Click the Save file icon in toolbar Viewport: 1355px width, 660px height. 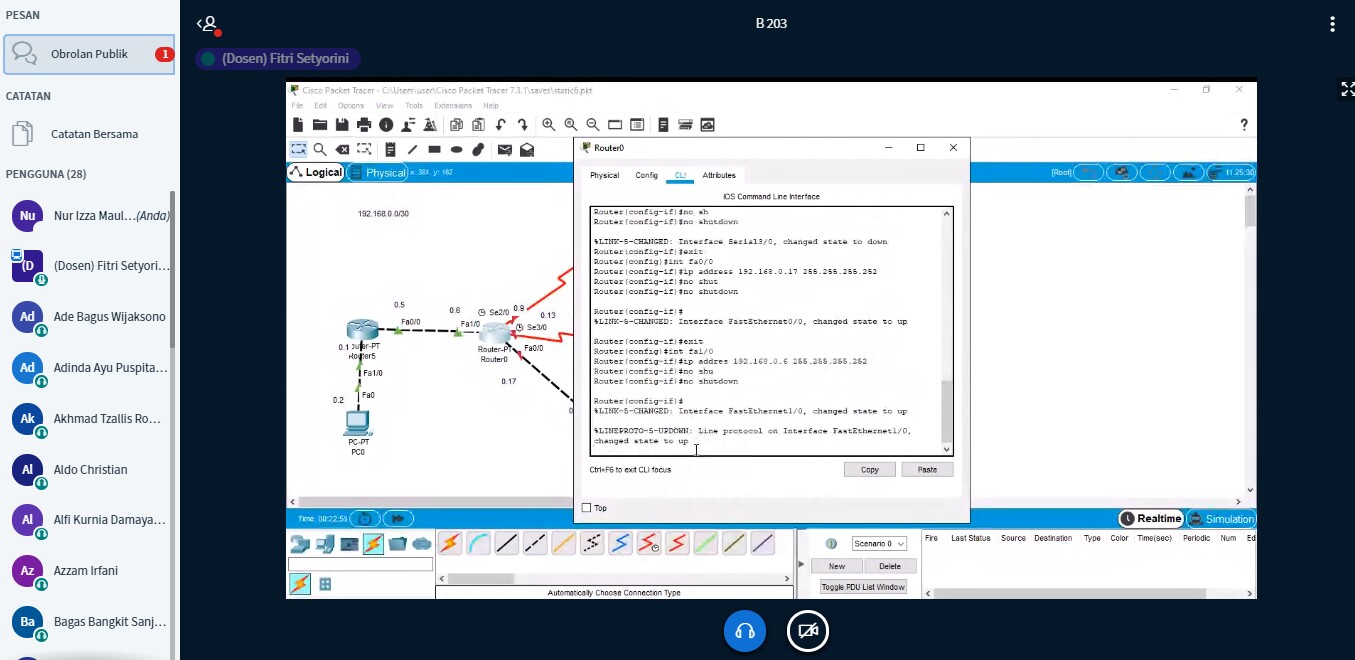[x=342, y=125]
